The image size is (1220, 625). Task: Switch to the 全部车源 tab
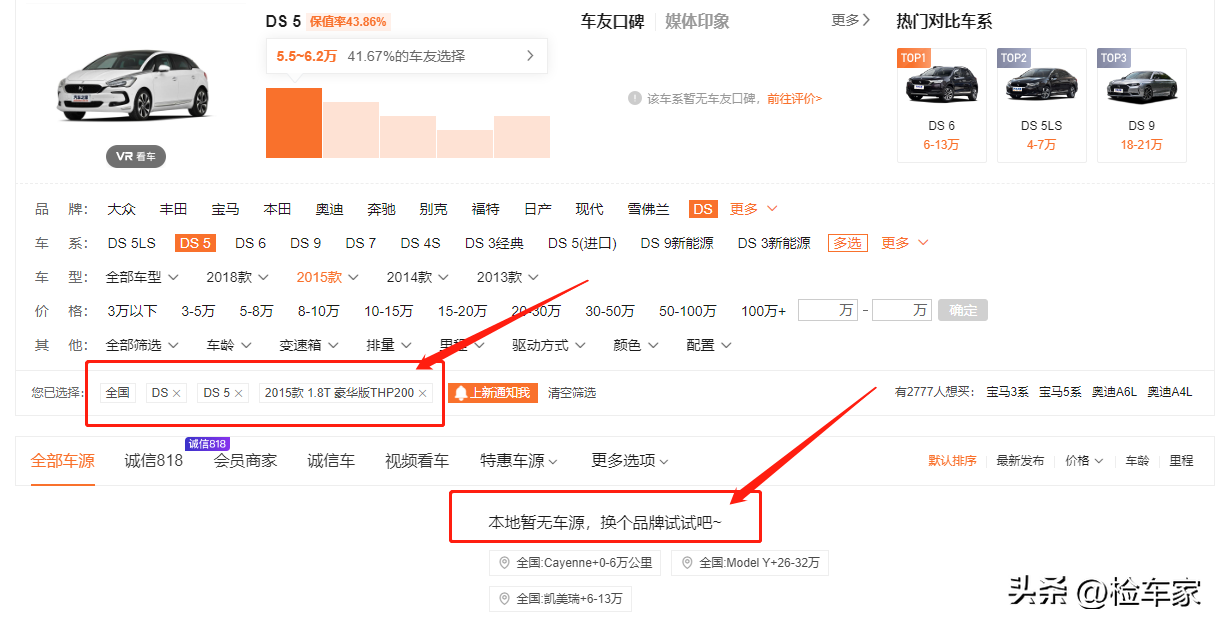click(63, 461)
